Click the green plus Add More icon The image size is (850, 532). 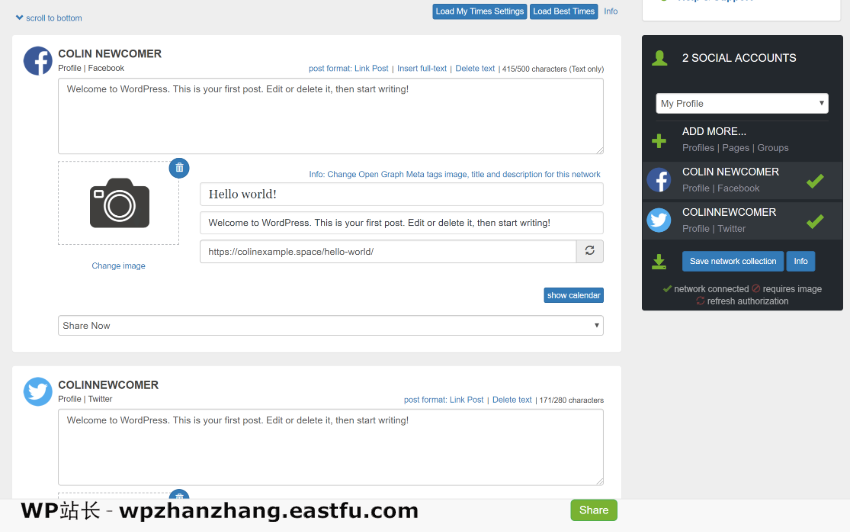point(659,140)
